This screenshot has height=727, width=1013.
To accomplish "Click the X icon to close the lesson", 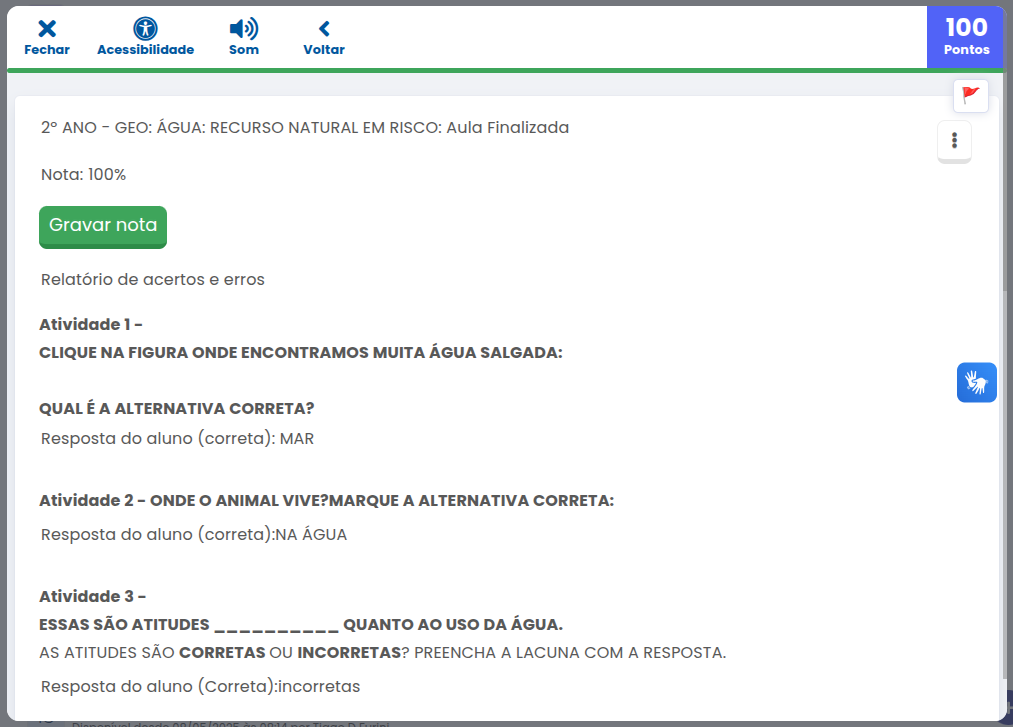I will pos(47,29).
